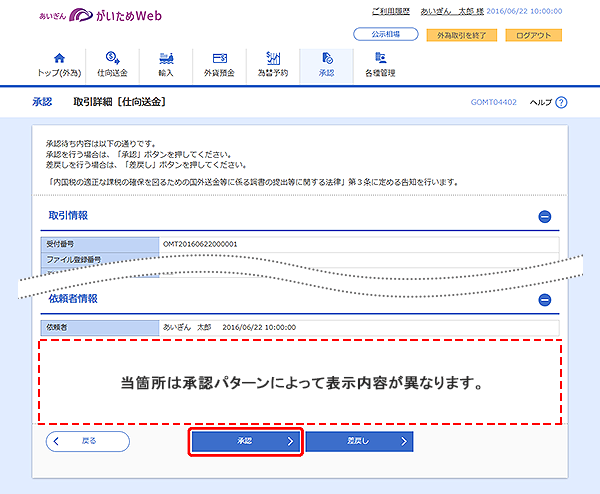
Task: Select the 輸入 import ship icon
Action: (166, 58)
